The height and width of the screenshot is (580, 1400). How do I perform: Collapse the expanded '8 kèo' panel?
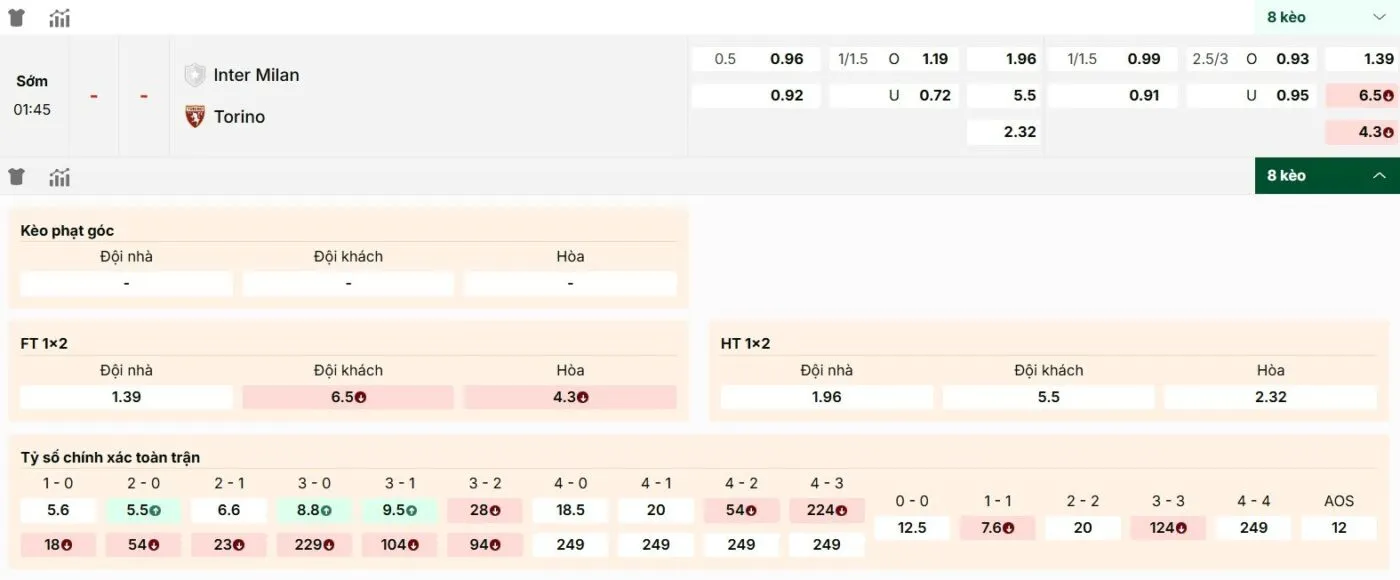(1325, 175)
